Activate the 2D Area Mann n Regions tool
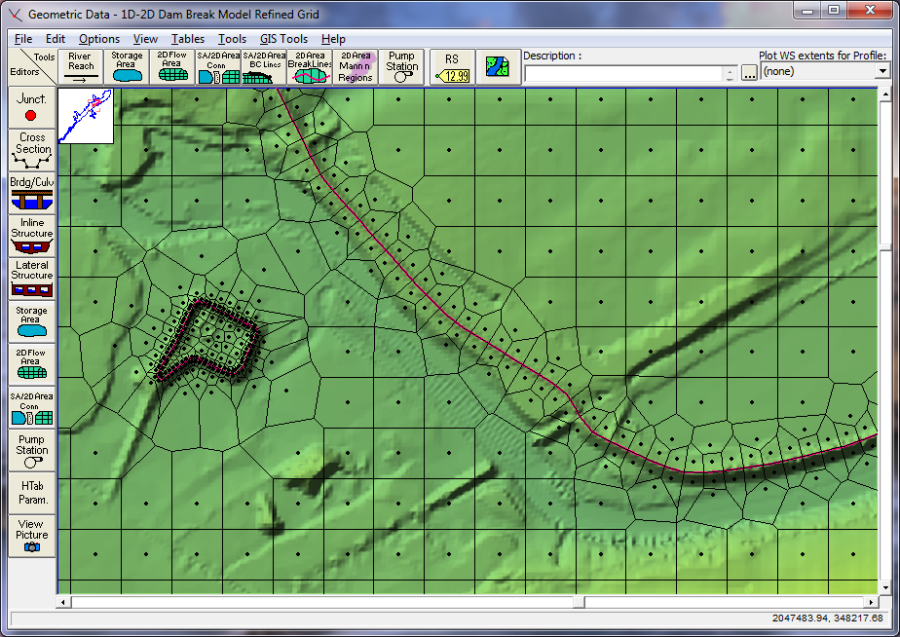The height and width of the screenshot is (637, 900). pos(355,67)
